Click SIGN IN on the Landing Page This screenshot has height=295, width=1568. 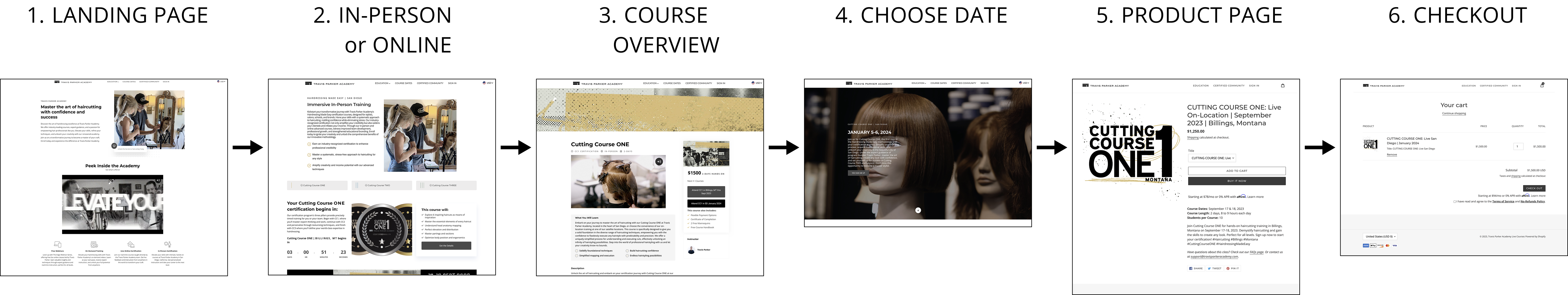pyautogui.click(x=166, y=81)
